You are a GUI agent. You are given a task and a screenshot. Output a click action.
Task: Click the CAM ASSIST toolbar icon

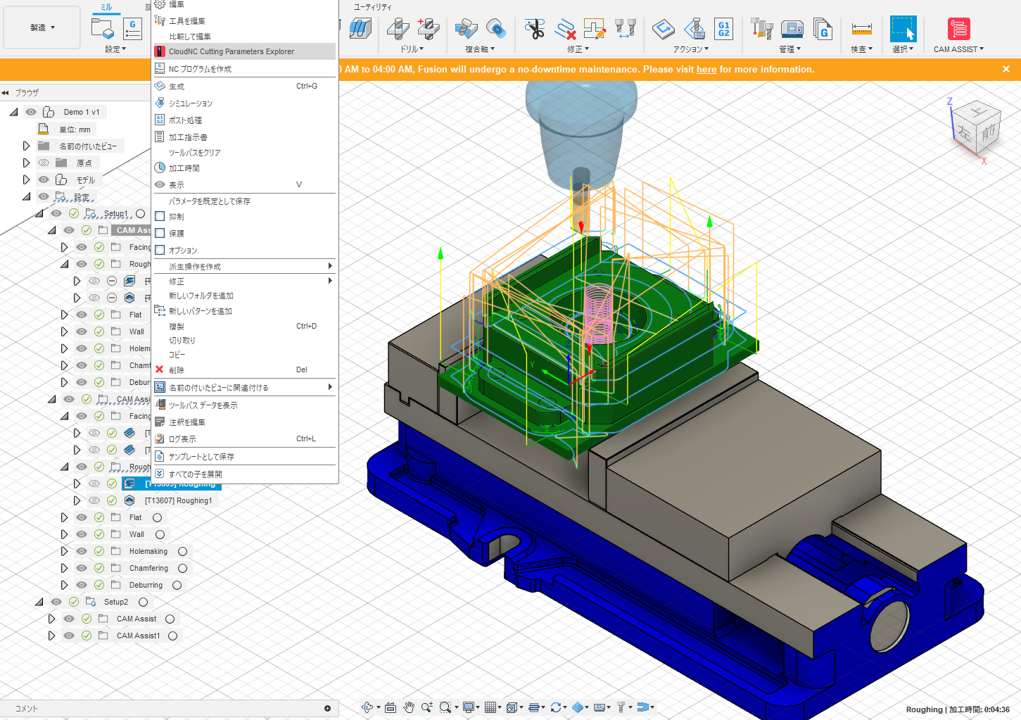957,29
